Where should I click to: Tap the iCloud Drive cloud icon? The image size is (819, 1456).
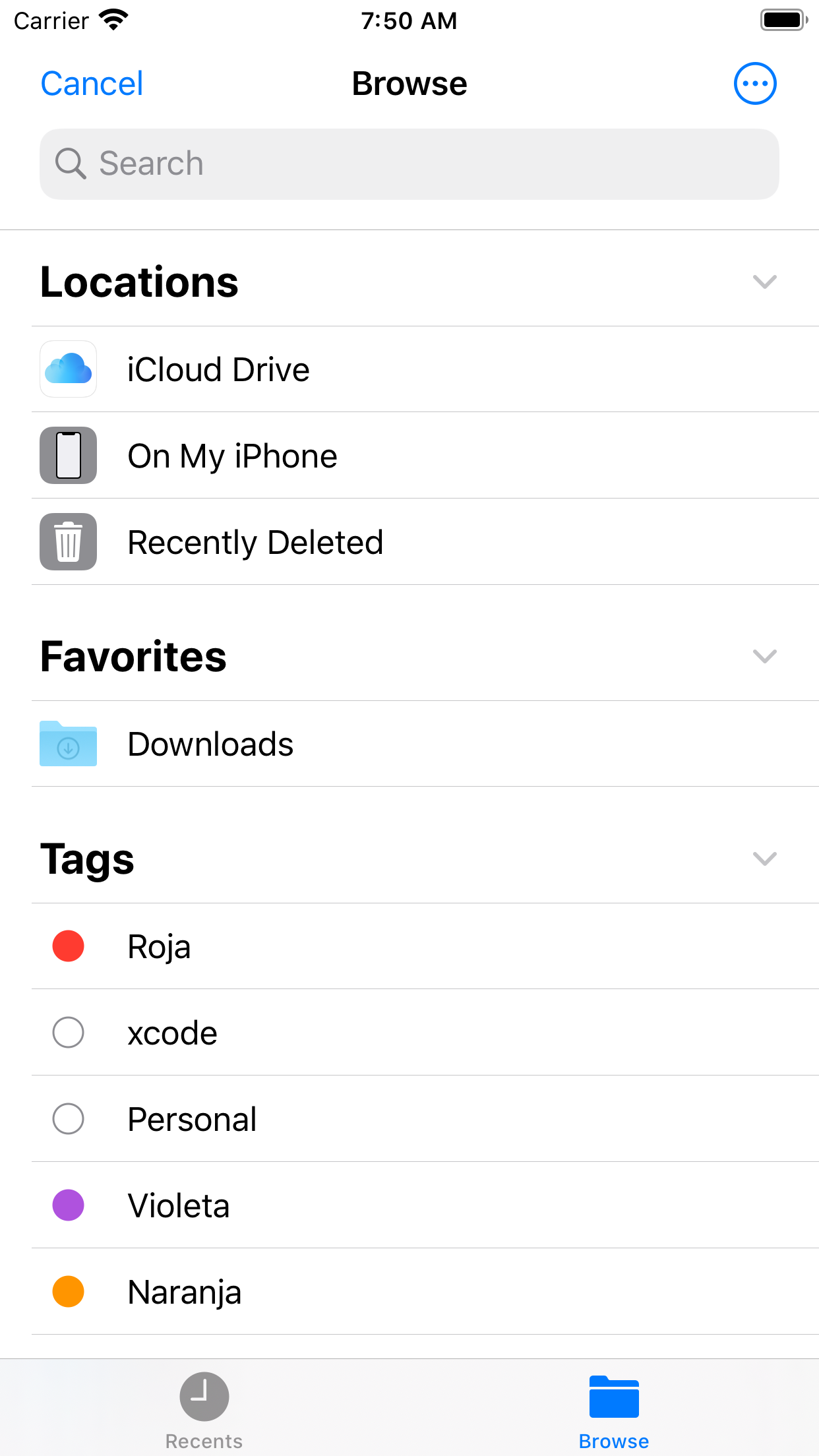(68, 369)
